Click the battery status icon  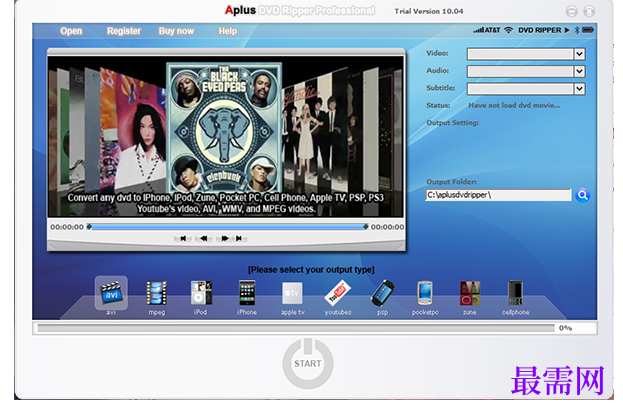point(588,30)
